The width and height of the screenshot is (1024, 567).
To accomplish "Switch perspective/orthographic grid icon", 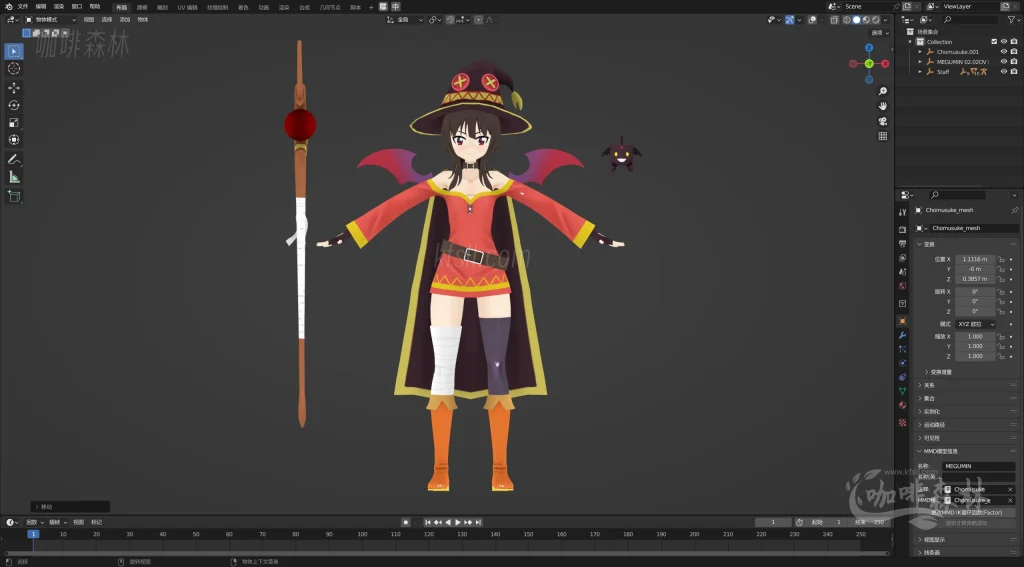I will pyautogui.click(x=883, y=136).
